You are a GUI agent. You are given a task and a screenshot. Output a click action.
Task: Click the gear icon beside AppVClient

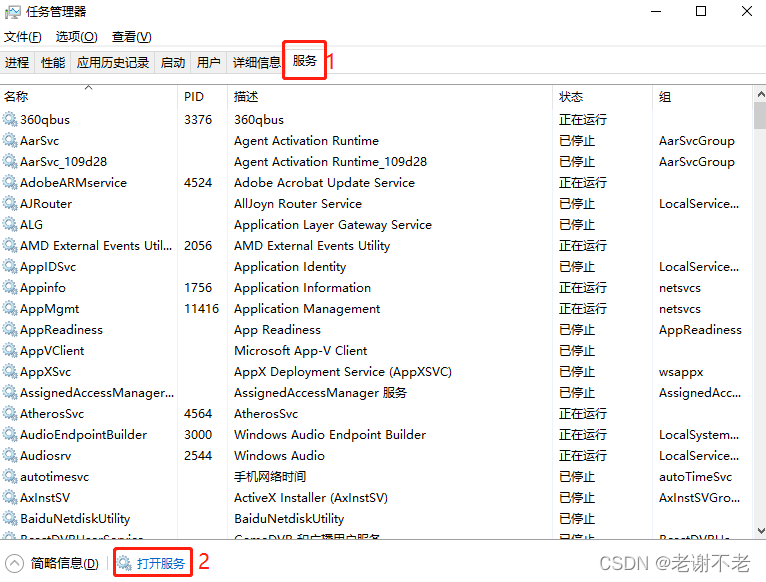[x=10, y=350]
